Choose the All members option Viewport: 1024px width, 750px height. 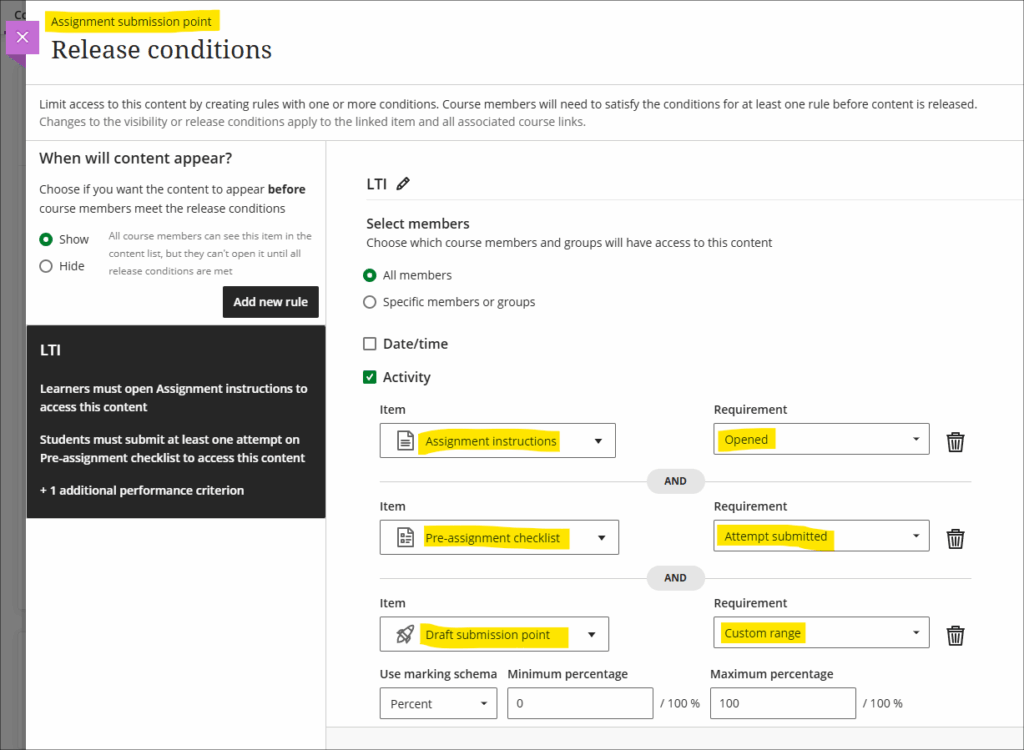[x=370, y=275]
